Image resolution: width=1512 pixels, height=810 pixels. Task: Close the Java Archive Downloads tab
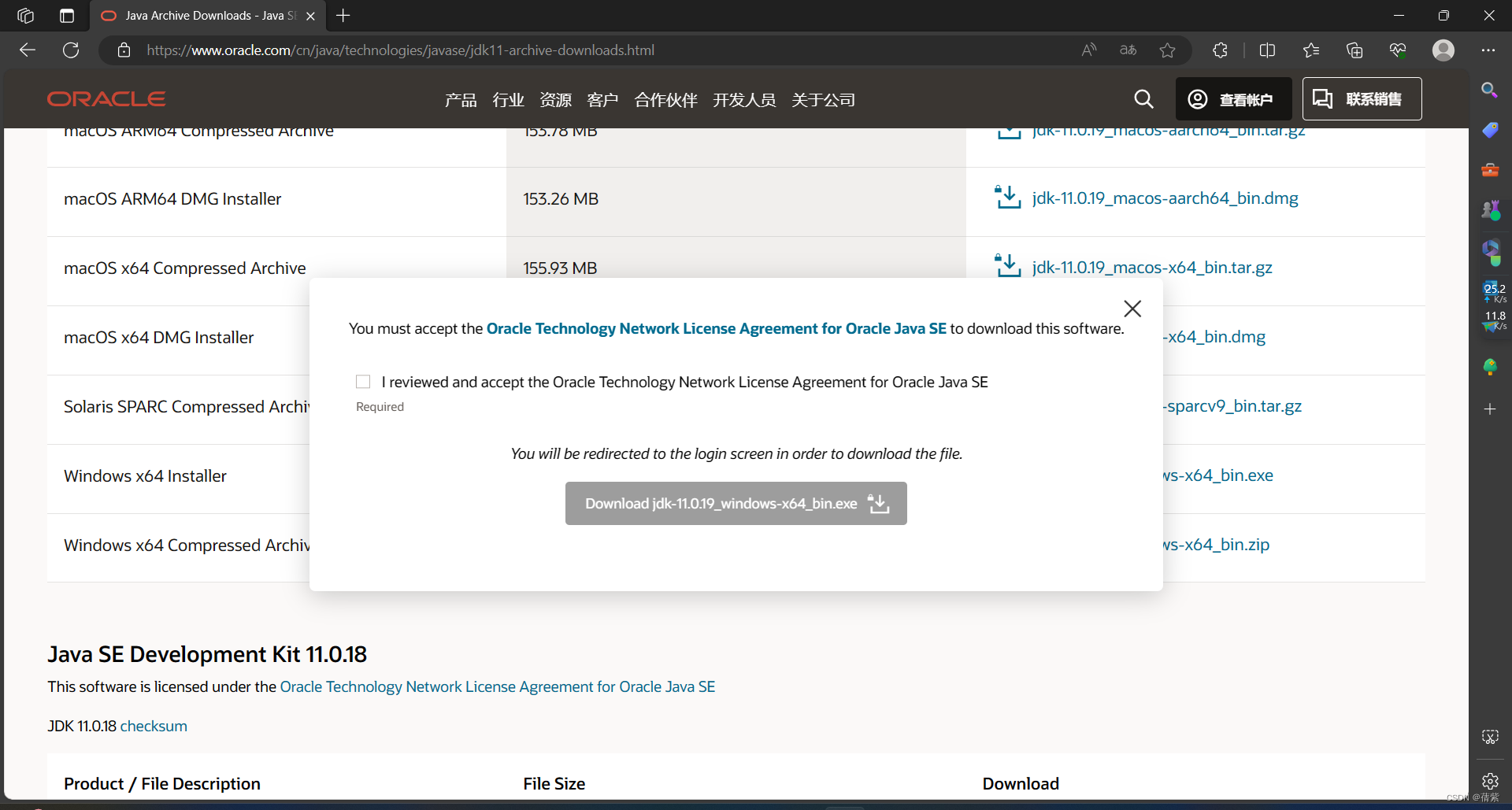310,16
